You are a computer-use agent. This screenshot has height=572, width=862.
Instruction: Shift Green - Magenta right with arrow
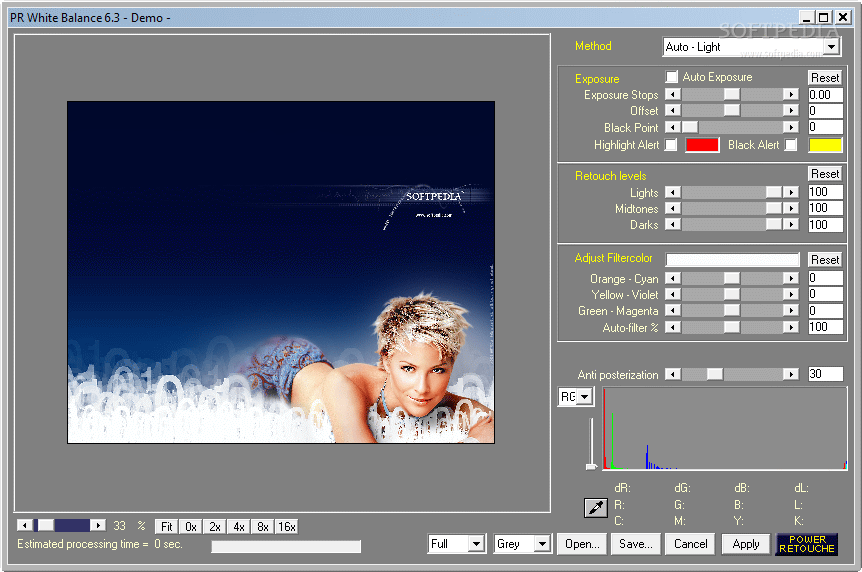point(791,310)
